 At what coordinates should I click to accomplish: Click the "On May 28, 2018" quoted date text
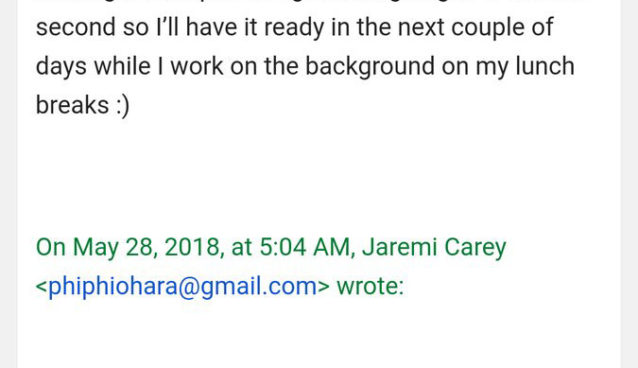(x=128, y=247)
